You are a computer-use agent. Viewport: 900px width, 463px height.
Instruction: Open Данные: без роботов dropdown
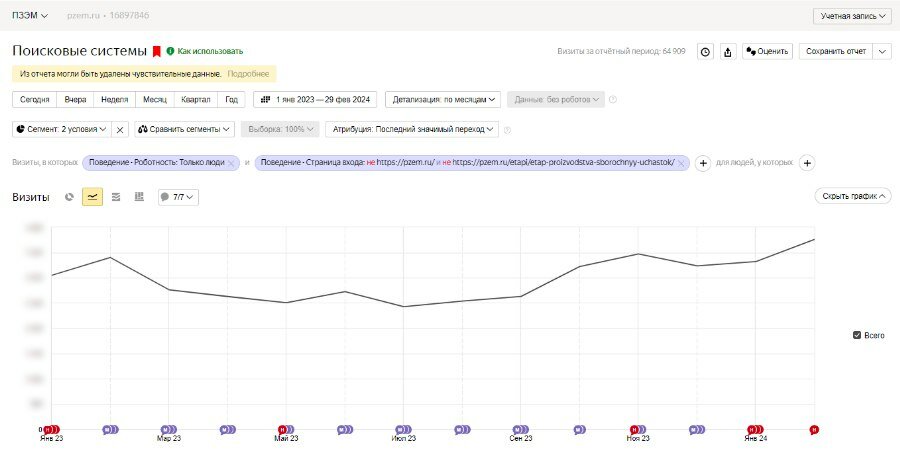pyautogui.click(x=556, y=99)
